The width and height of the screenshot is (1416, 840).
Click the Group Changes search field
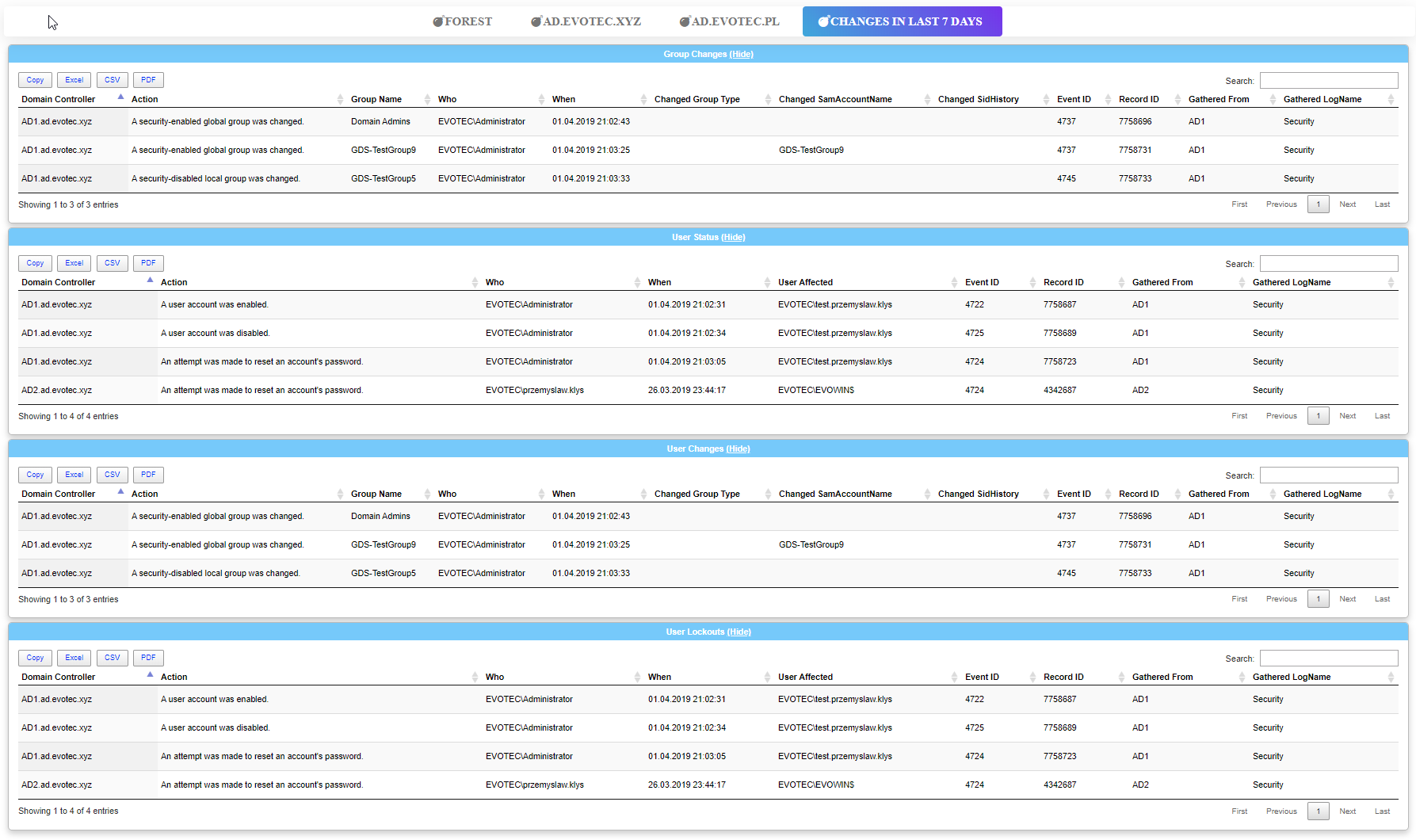point(1328,81)
